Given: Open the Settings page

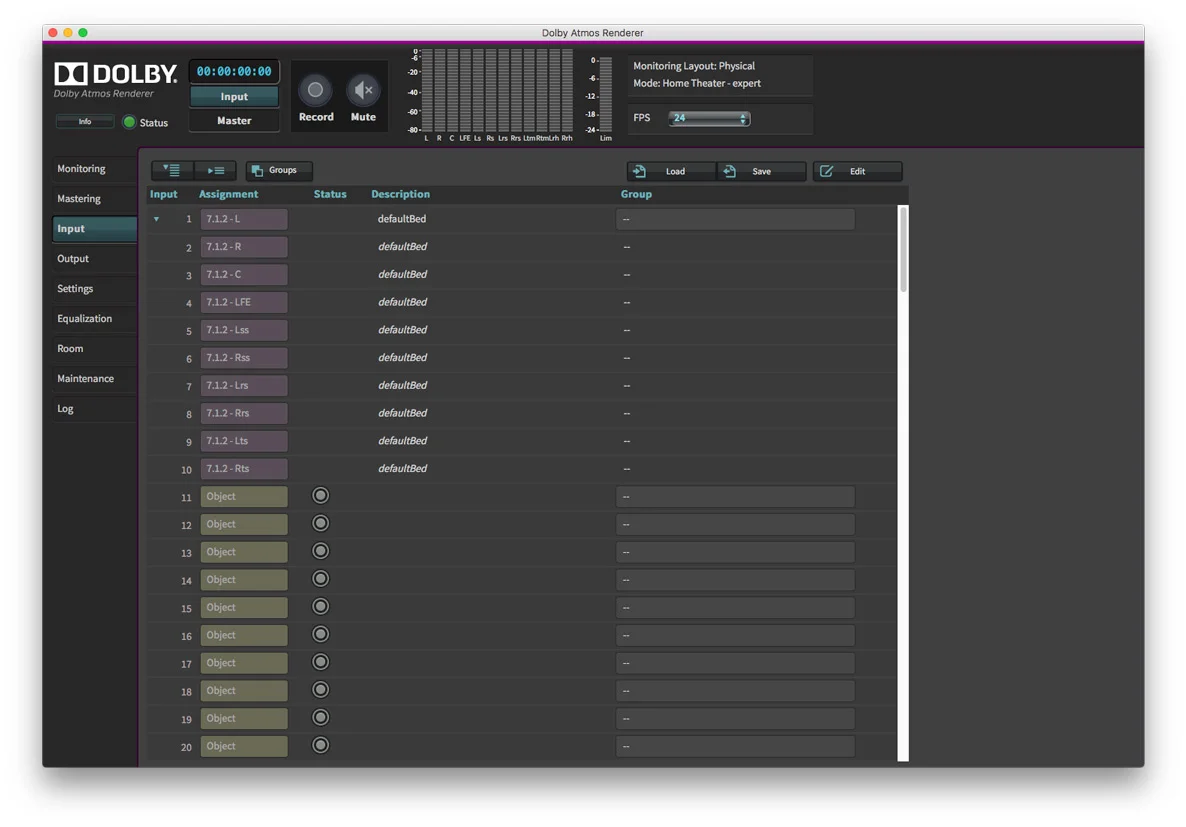Looking at the screenshot, I should click(x=94, y=288).
